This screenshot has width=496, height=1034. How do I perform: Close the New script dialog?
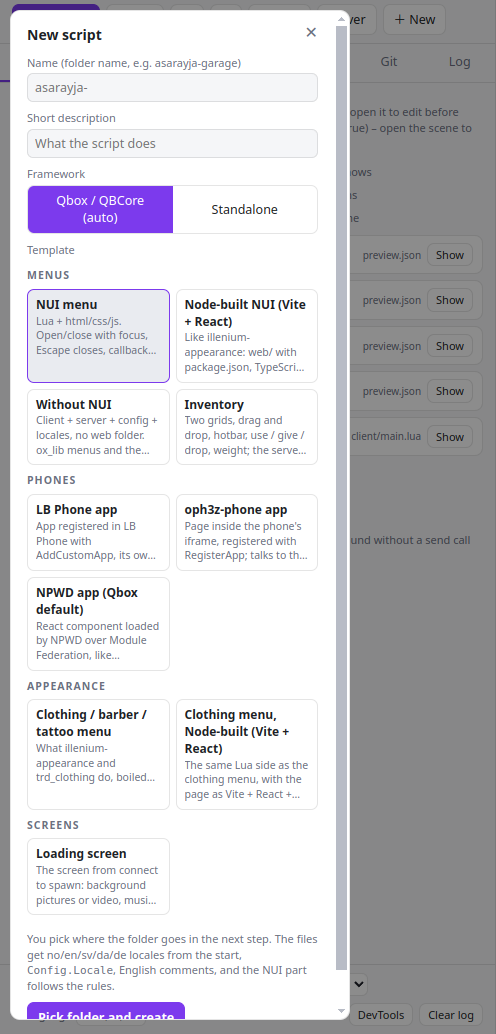pyautogui.click(x=311, y=32)
